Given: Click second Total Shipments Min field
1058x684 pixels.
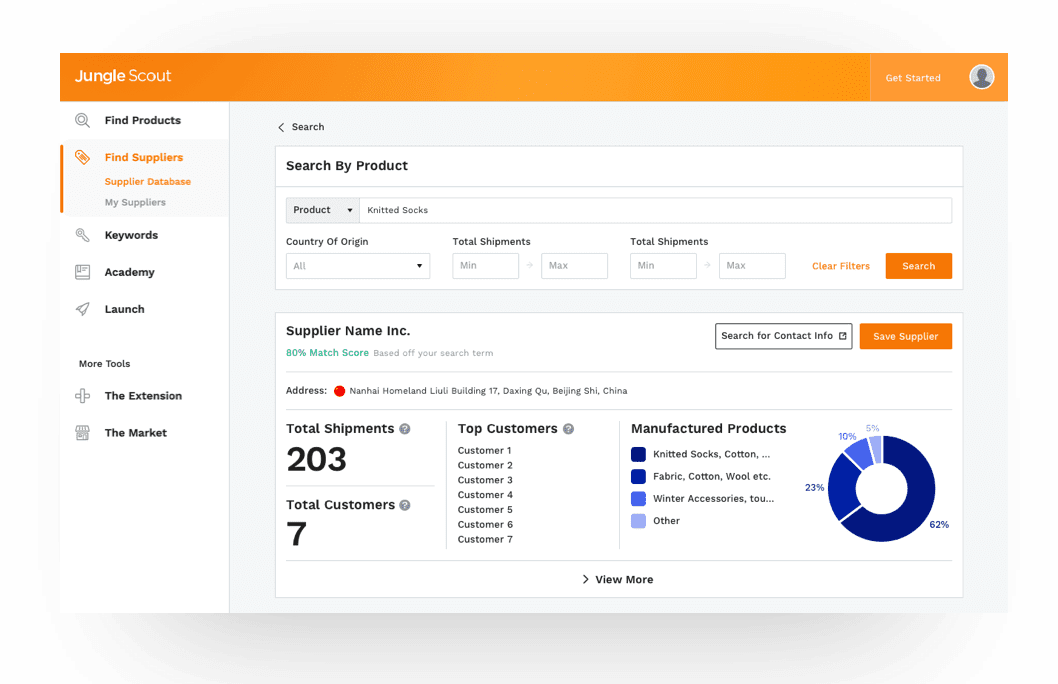Looking at the screenshot, I should click(663, 266).
